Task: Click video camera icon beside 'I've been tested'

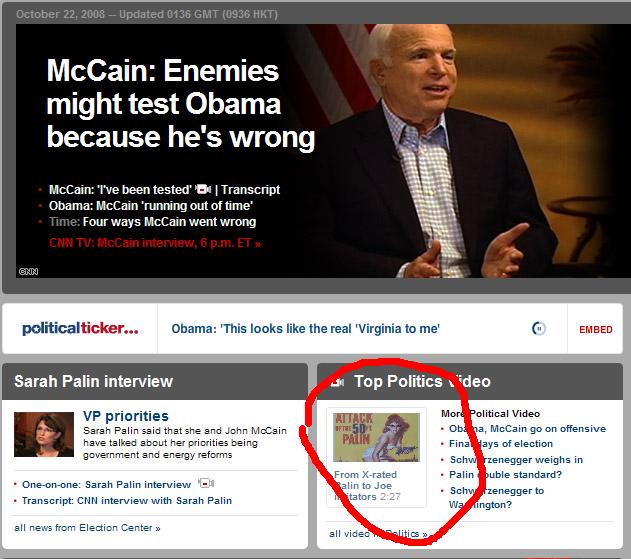Action: (x=203, y=189)
